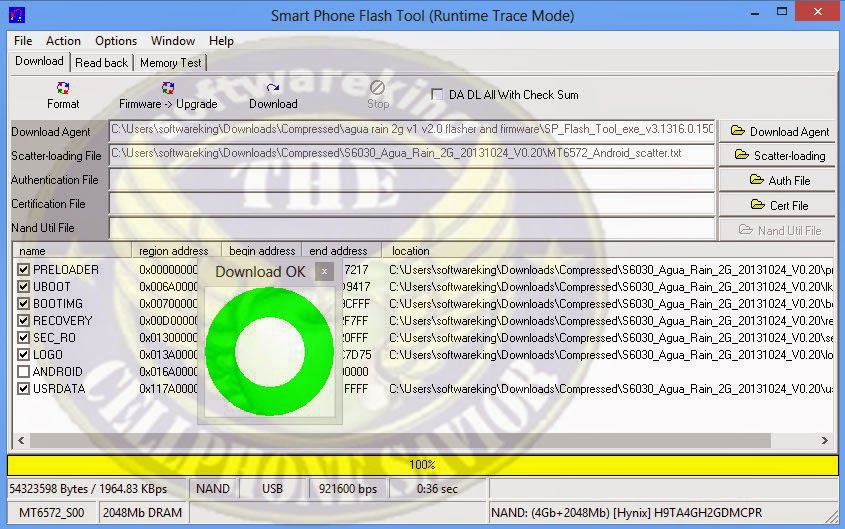Screen dimensions: 845x529
Task: Uncheck the LOGO partition
Action: 23,354
